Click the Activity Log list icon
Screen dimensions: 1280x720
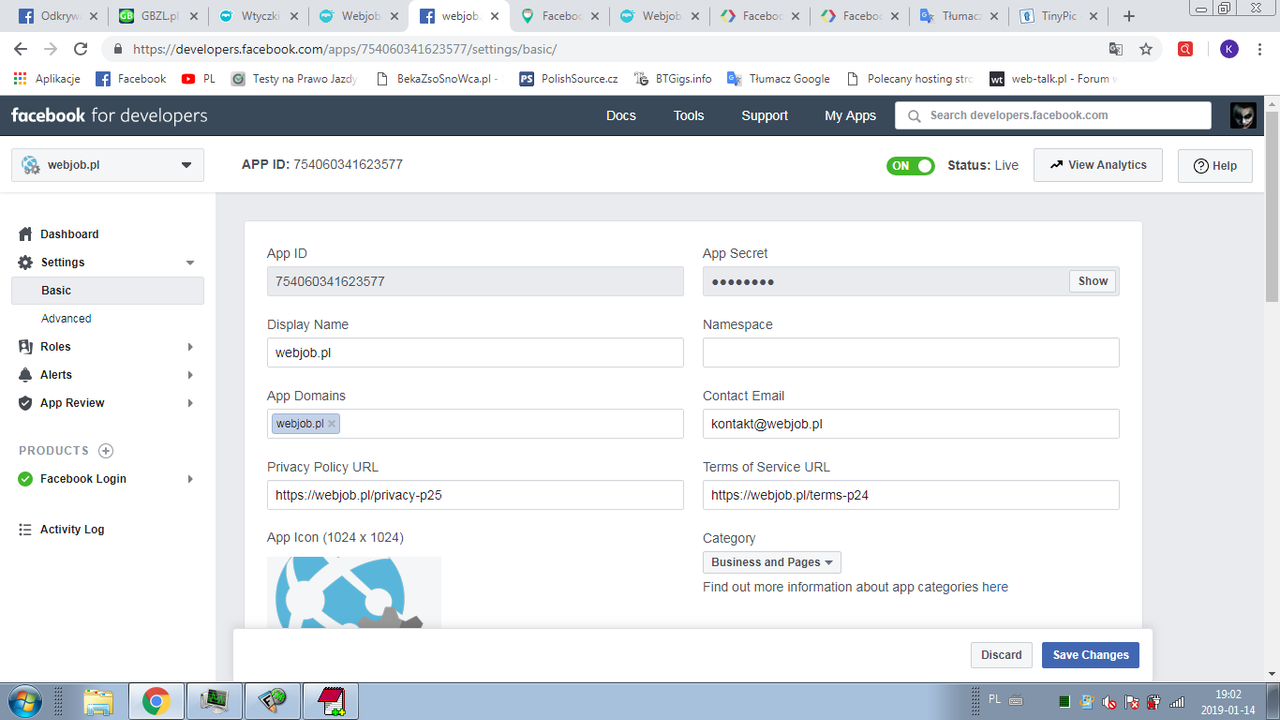26,529
